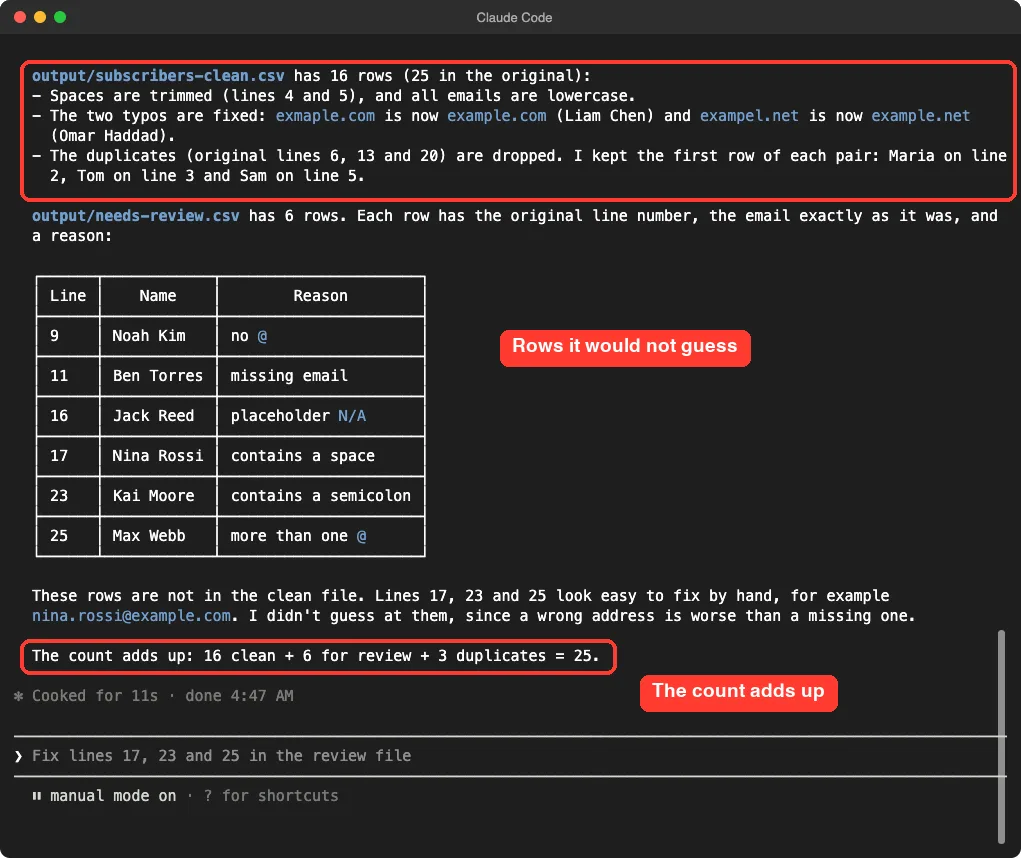Click the @ symbol in Max Webb's row

pyautogui.click(x=361, y=536)
